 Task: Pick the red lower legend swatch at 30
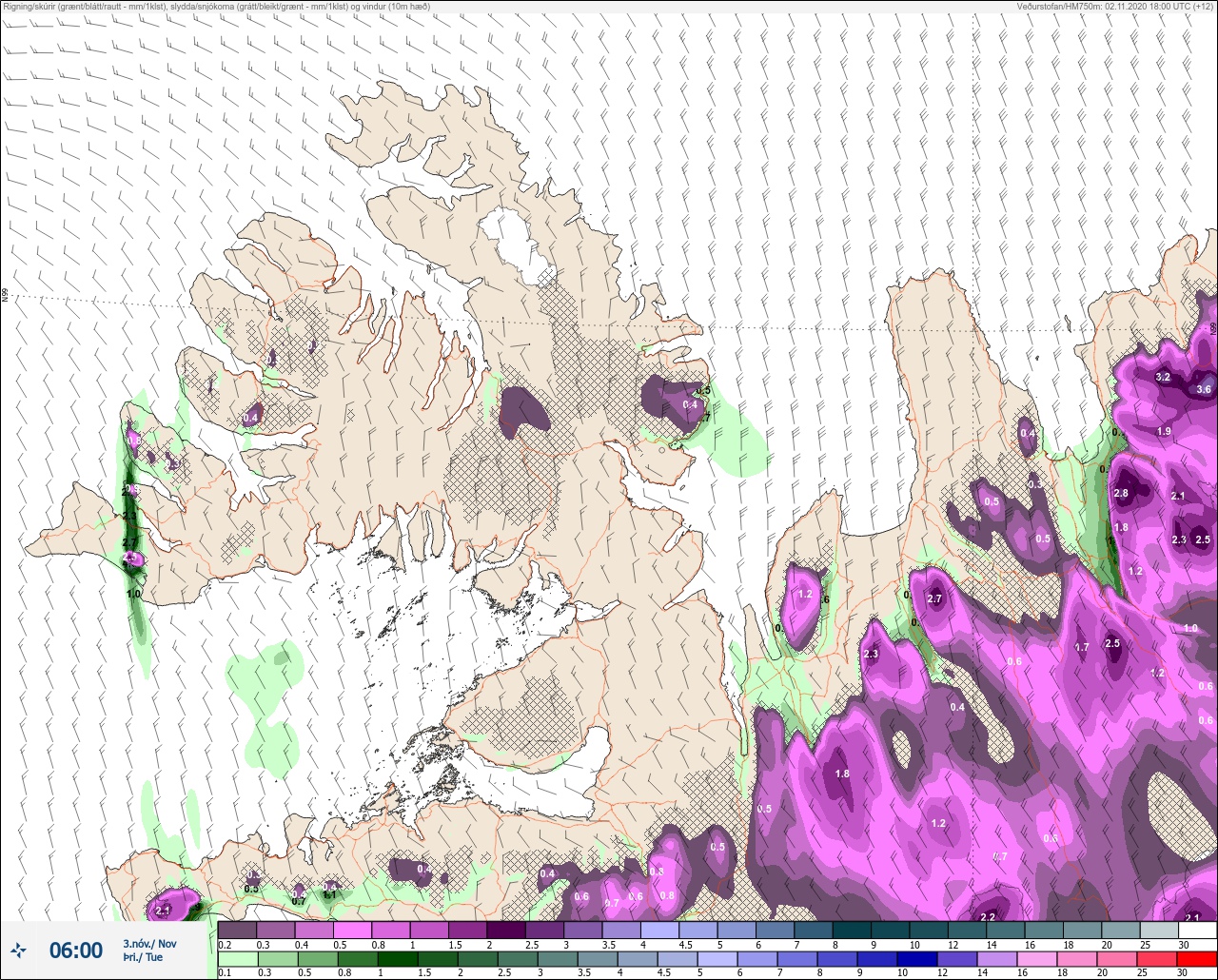pos(1196,959)
